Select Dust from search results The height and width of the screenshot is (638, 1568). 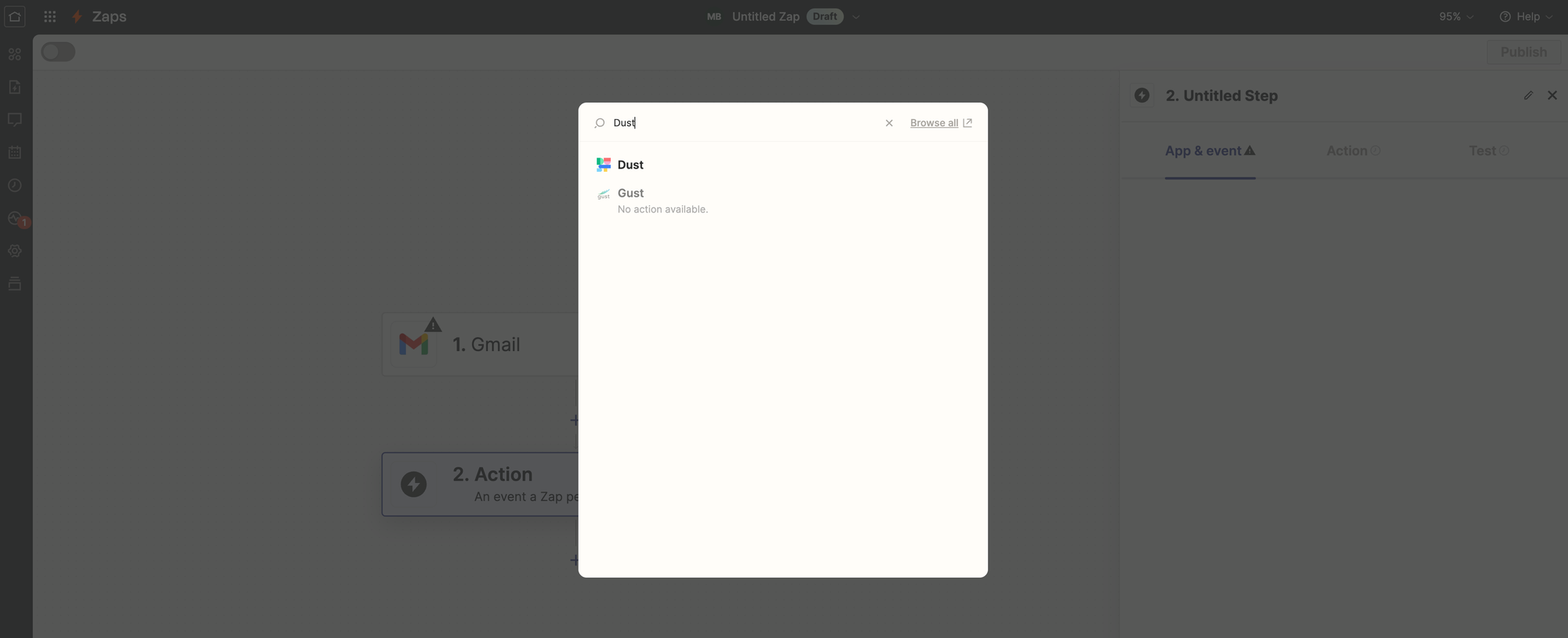(782, 165)
